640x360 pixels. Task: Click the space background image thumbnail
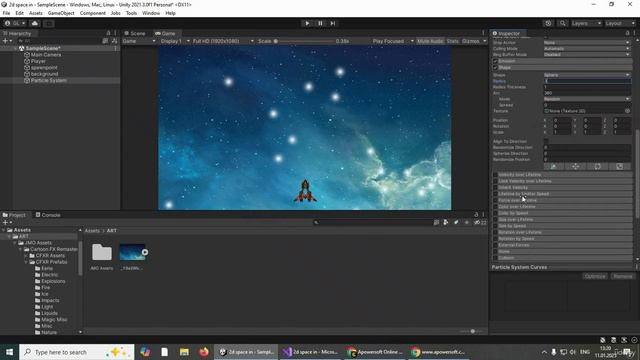[132, 252]
